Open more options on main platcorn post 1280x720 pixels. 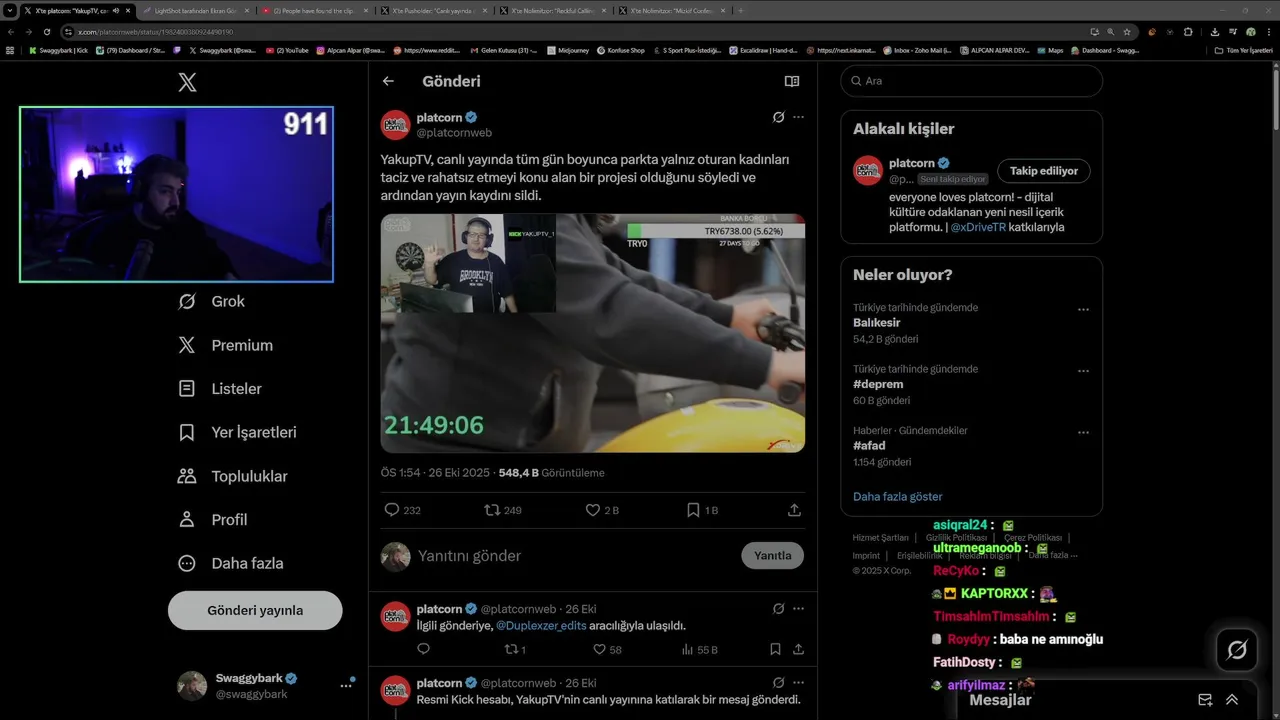coord(798,117)
